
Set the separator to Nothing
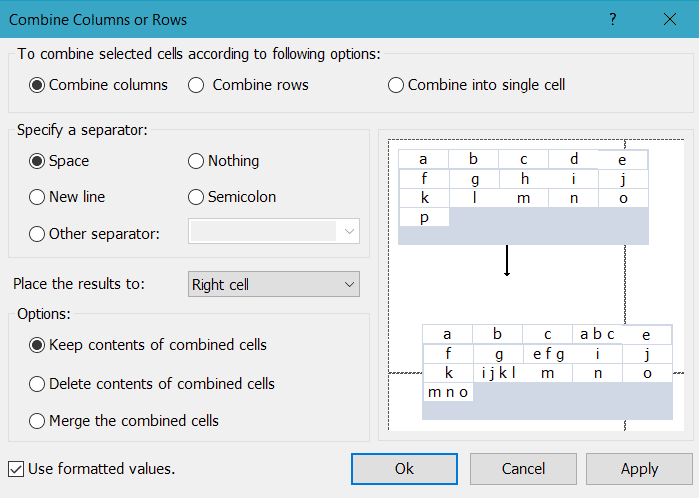pos(197,161)
